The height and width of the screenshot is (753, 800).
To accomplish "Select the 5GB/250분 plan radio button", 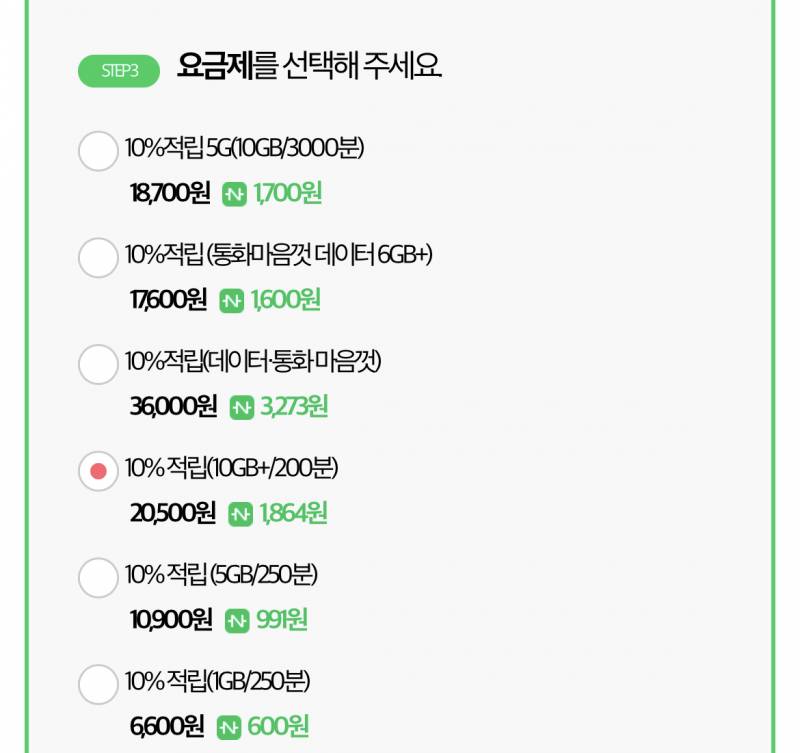I will point(97,578).
